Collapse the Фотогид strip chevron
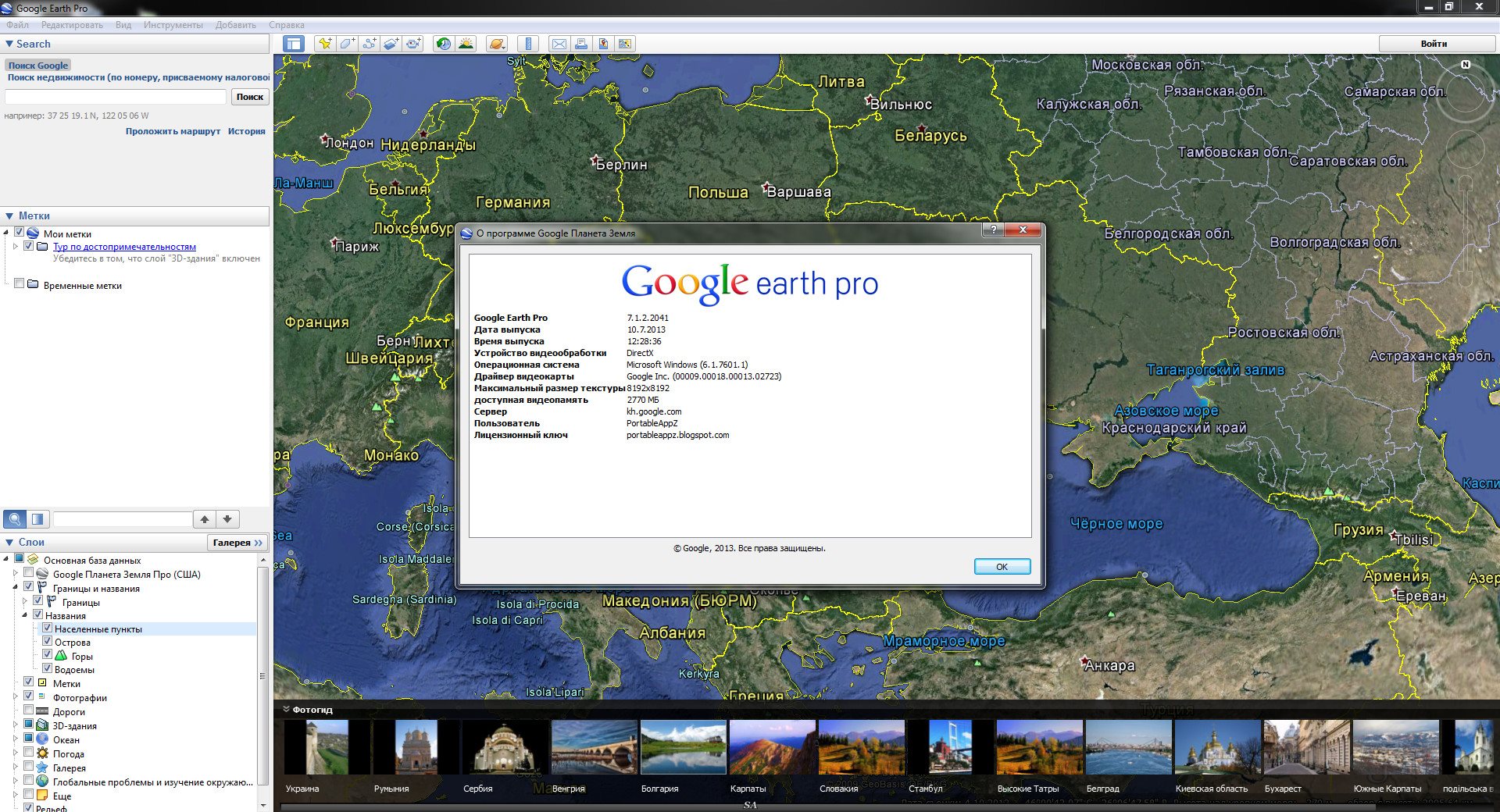This screenshot has height=812, width=1500. pyautogui.click(x=286, y=710)
